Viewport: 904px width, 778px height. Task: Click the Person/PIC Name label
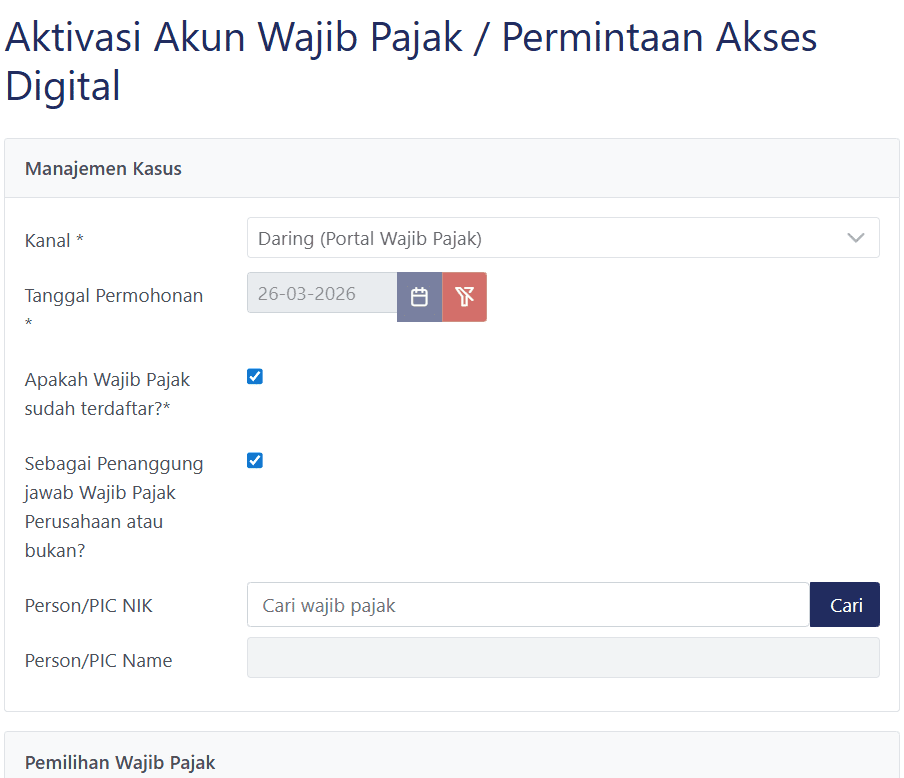pyautogui.click(x=98, y=661)
